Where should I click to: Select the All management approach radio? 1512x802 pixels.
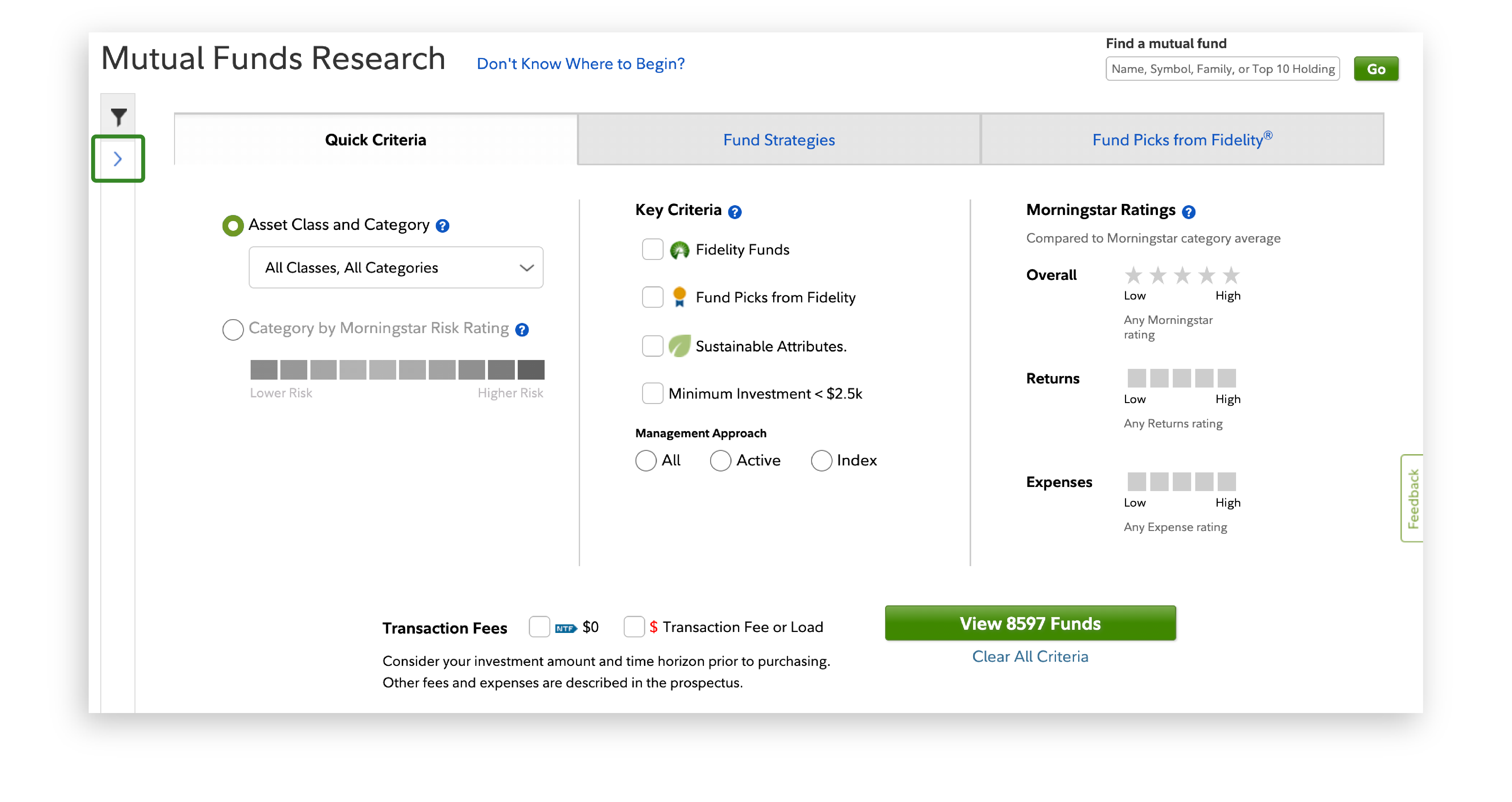(x=646, y=460)
